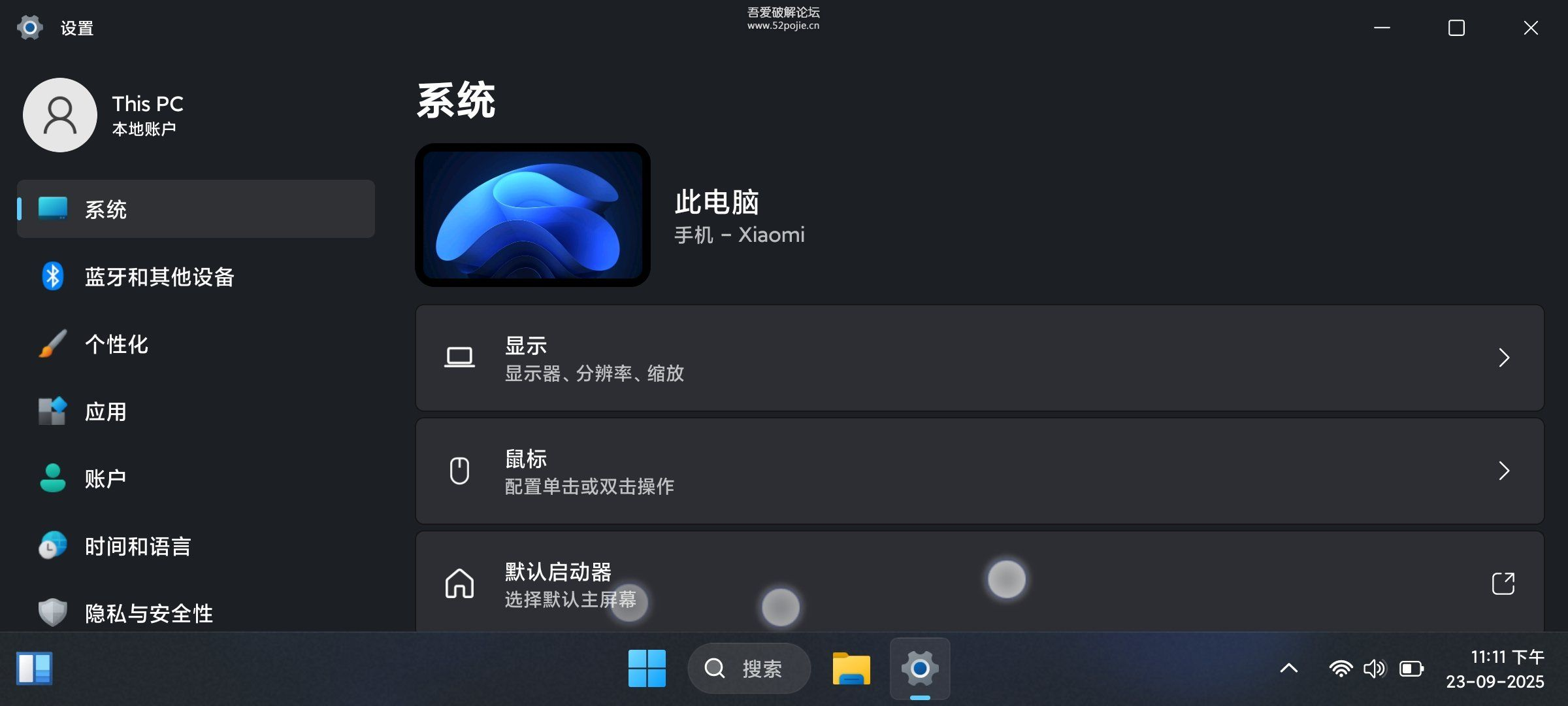The height and width of the screenshot is (706, 1568).
Task: Click the Start menu button
Action: pyautogui.click(x=647, y=668)
